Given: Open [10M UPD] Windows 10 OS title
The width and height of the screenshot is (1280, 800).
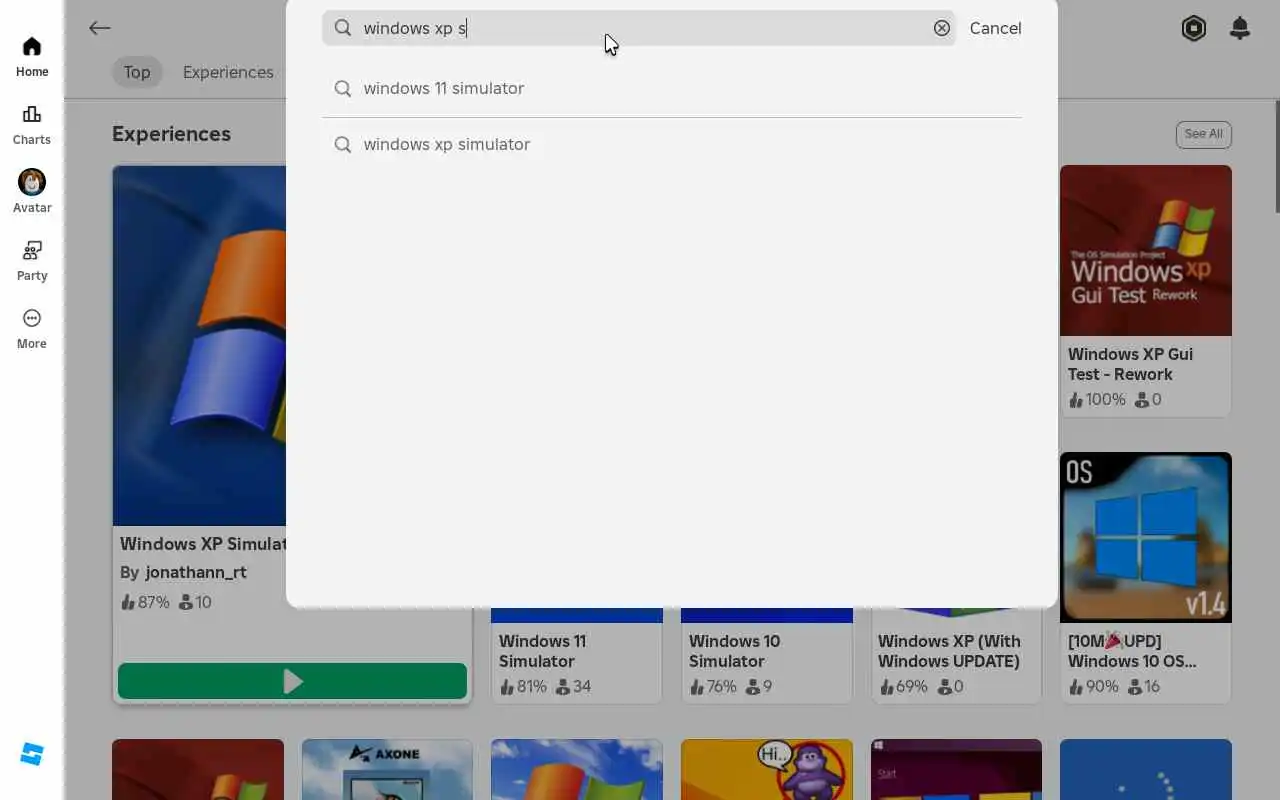Looking at the screenshot, I should point(1132,651).
